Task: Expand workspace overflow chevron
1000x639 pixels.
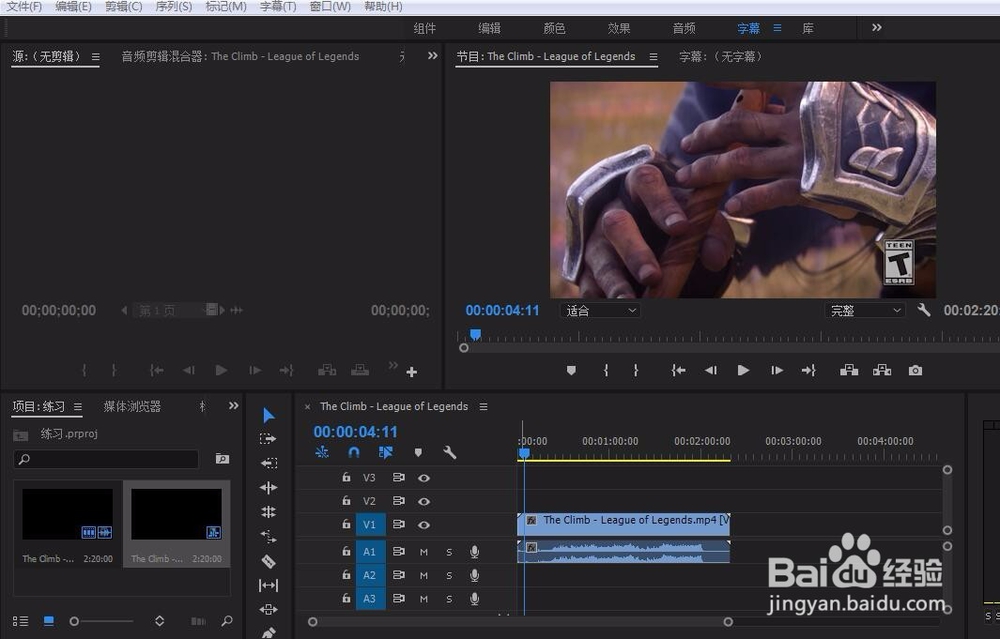Action: point(876,27)
